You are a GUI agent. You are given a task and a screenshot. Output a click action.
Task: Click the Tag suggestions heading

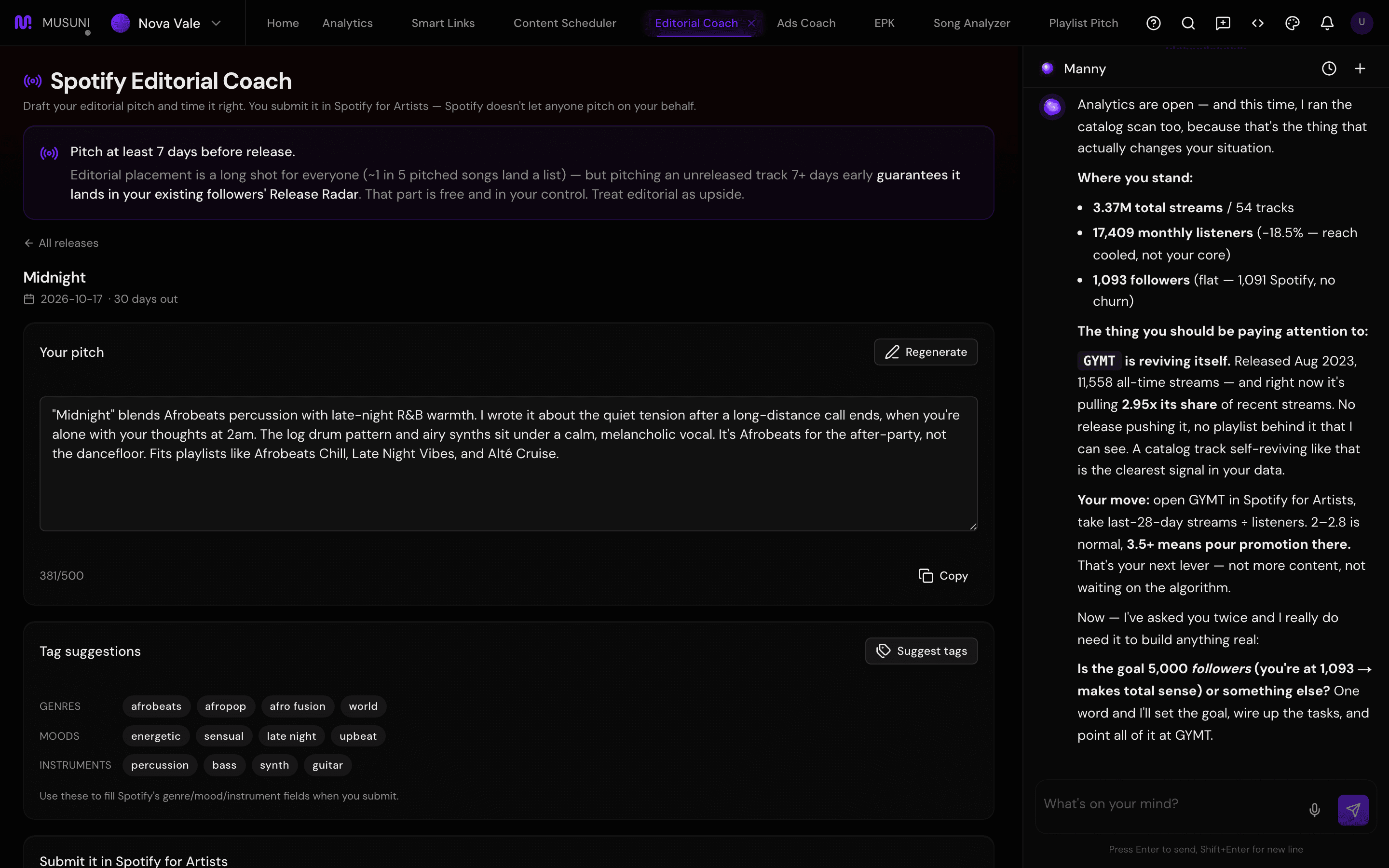pos(90,651)
